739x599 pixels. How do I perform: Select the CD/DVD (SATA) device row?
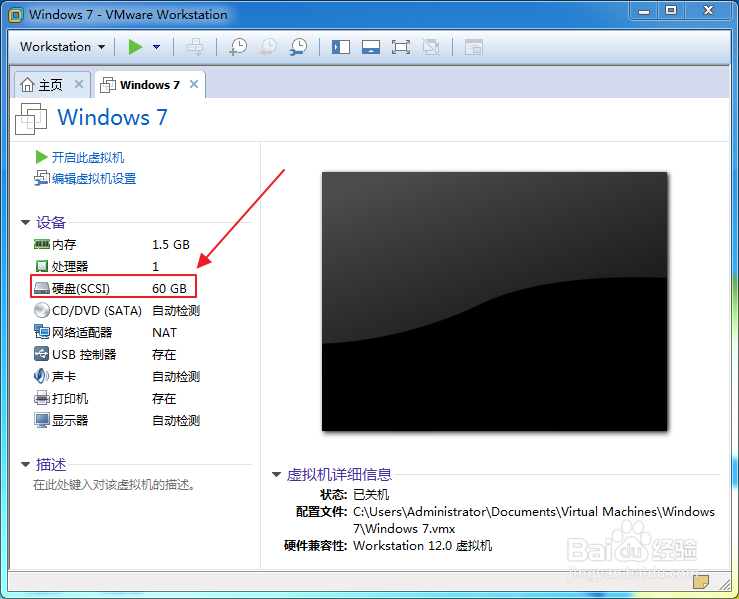(117, 311)
